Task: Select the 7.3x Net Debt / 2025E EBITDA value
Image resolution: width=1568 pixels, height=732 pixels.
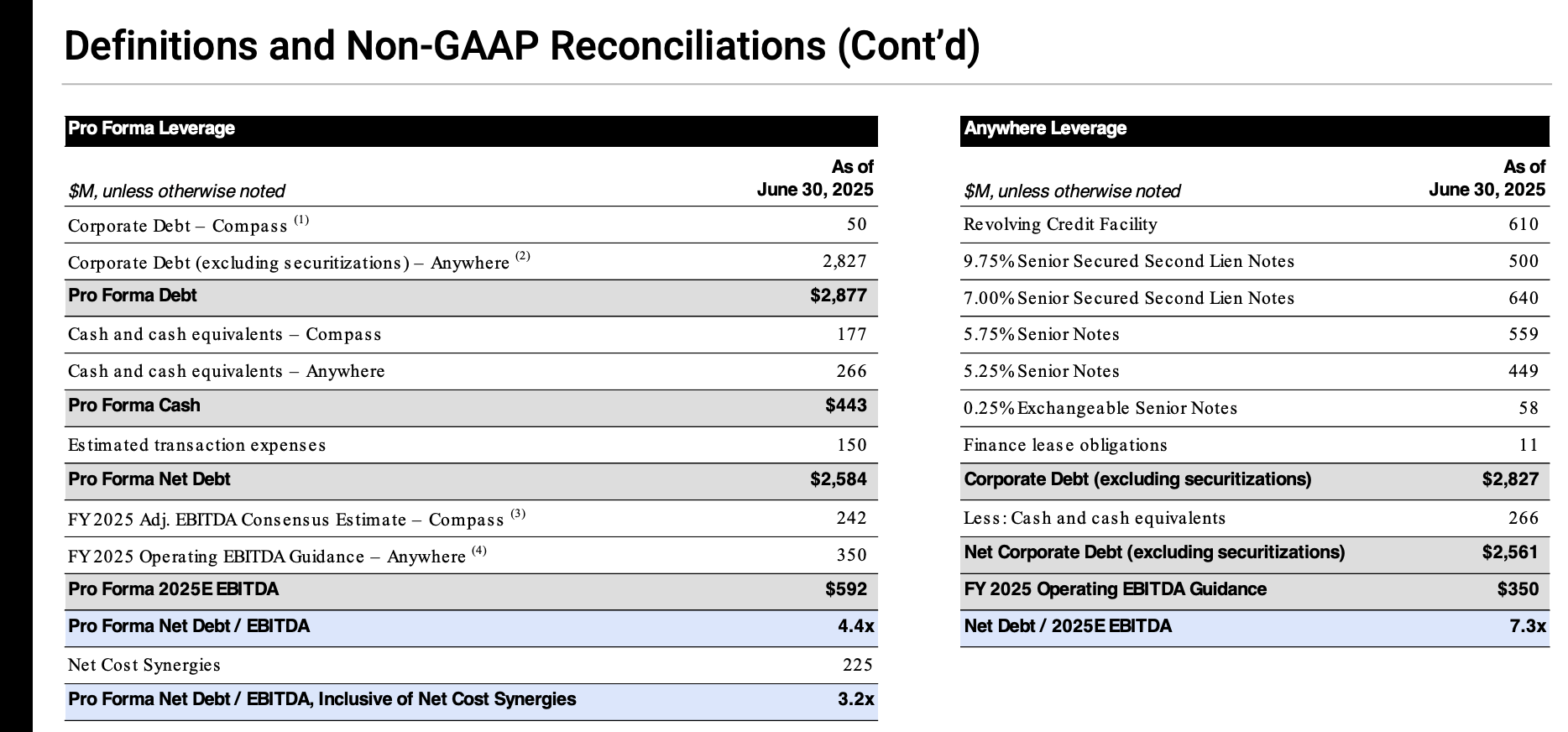Action: pyautogui.click(x=1528, y=626)
